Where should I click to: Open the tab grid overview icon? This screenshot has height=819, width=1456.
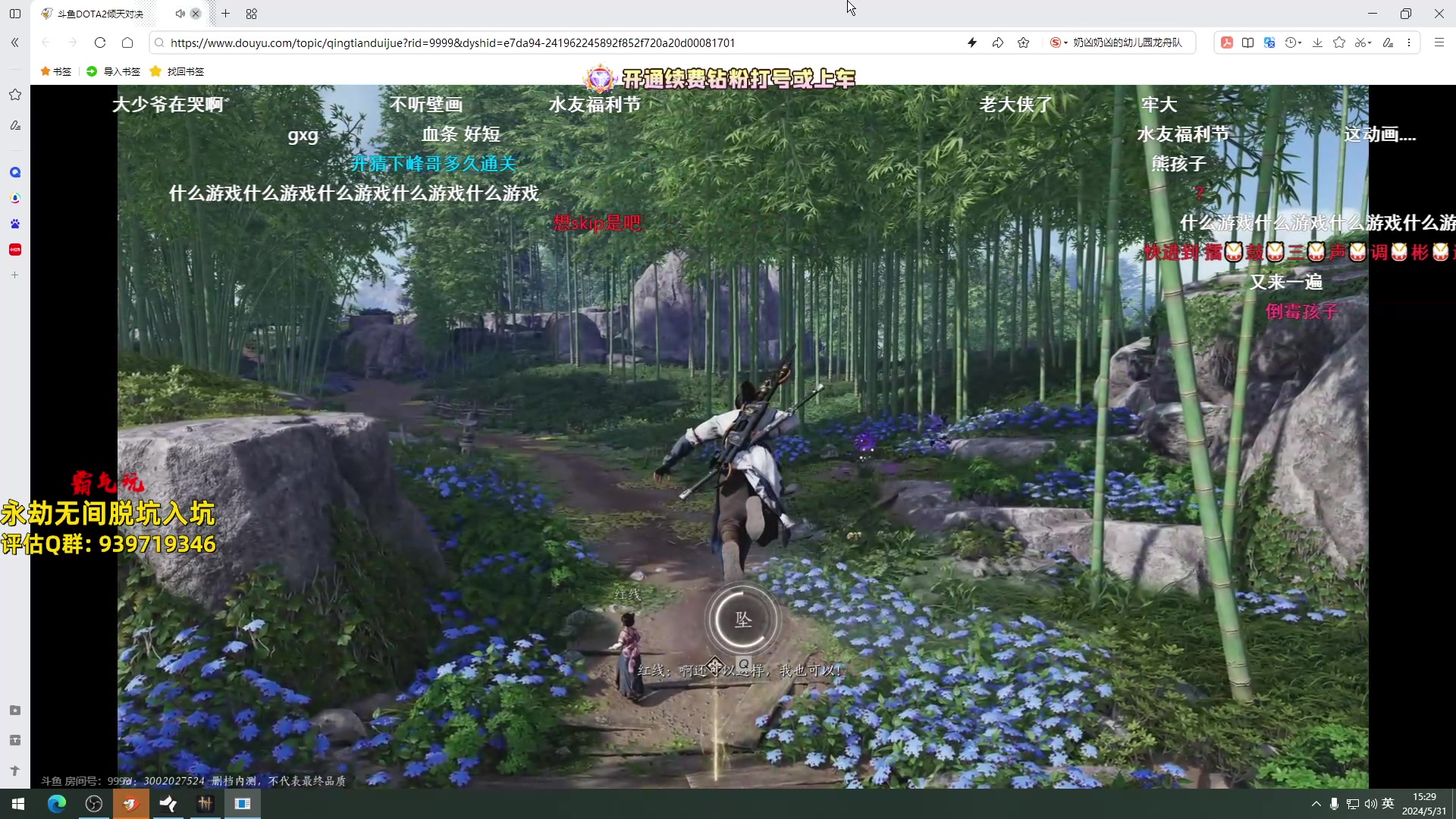pyautogui.click(x=252, y=14)
